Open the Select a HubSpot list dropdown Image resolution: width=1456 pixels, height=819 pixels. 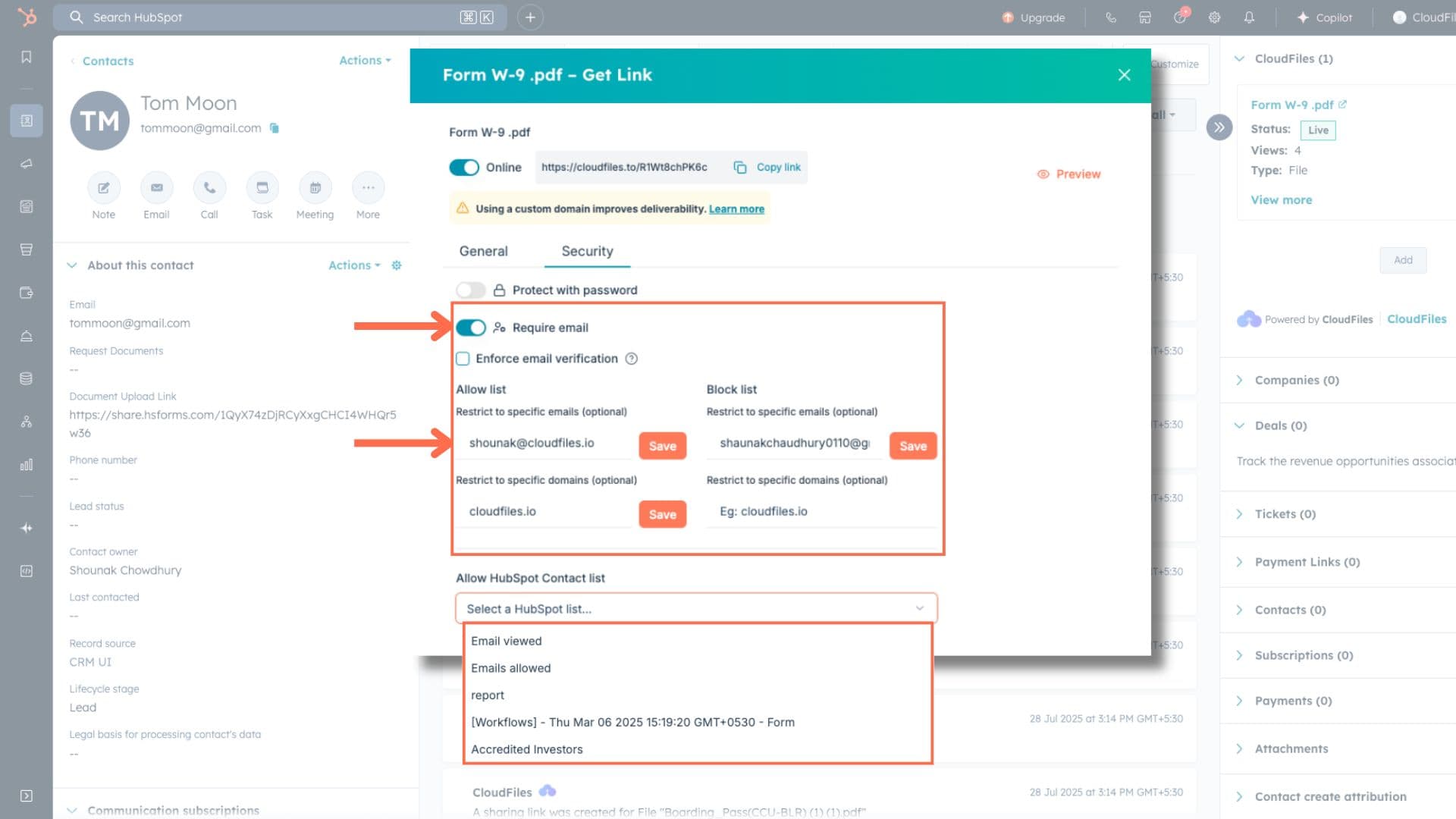click(x=695, y=609)
